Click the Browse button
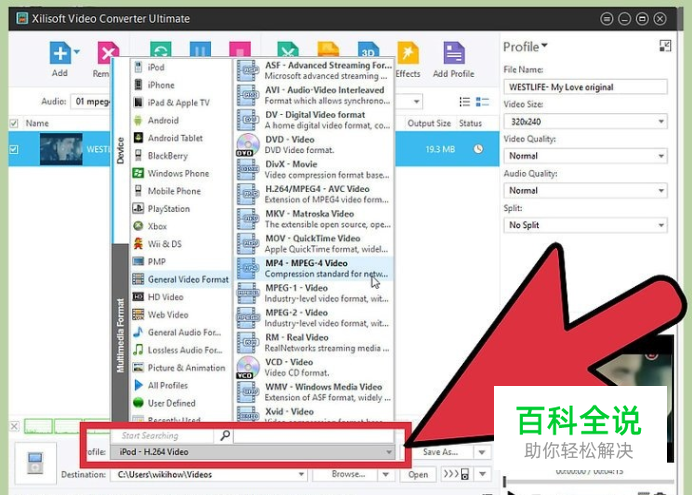The width and height of the screenshot is (692, 495). pos(348,474)
